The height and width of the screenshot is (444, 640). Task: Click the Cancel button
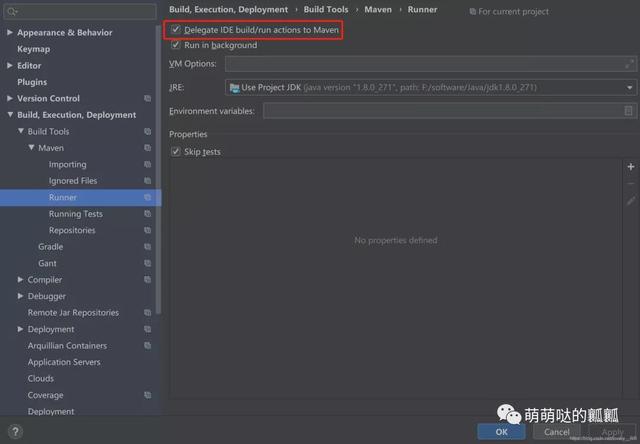coord(557,432)
